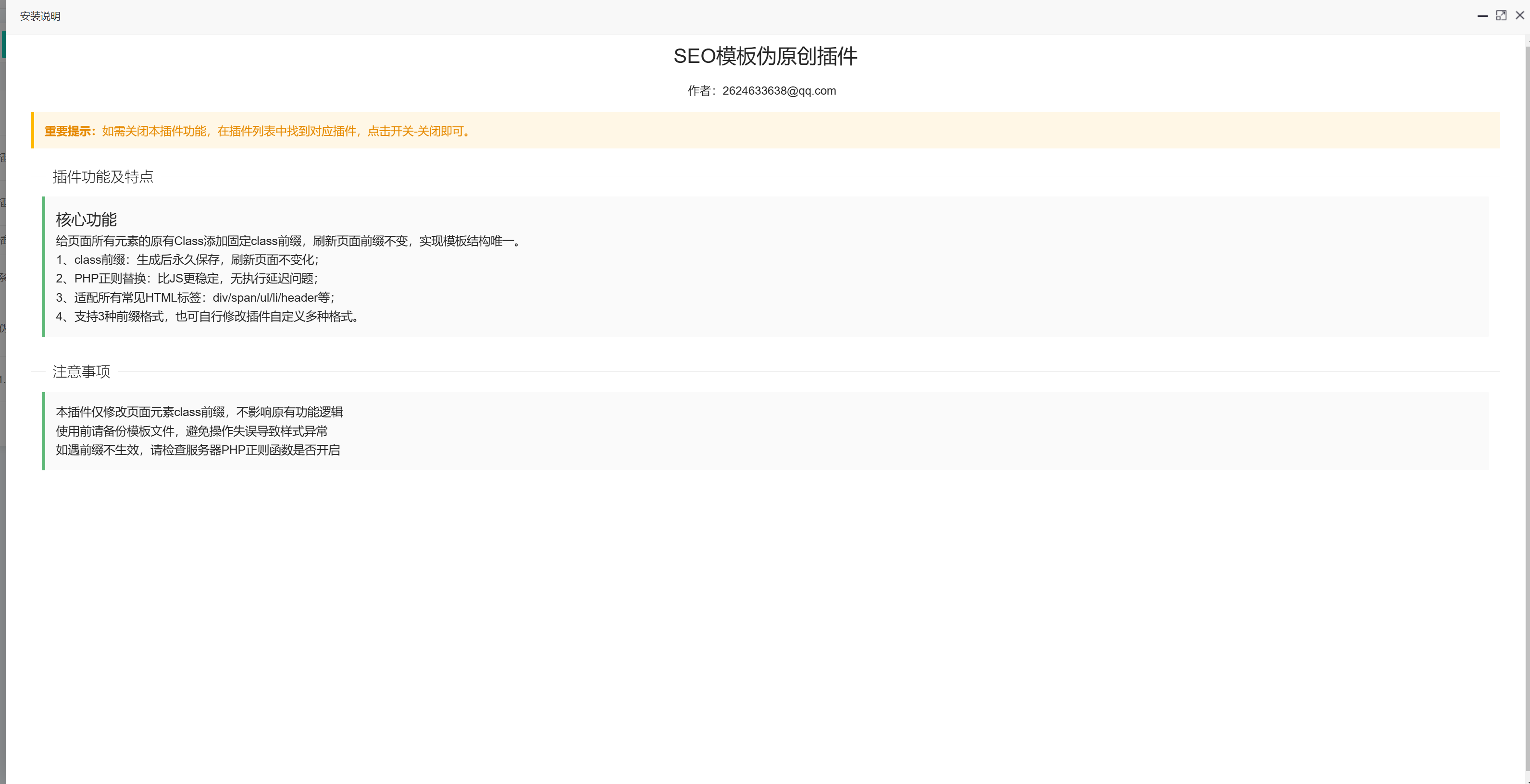Maximize the 安装说明 dialog with expand icon

1501,15
